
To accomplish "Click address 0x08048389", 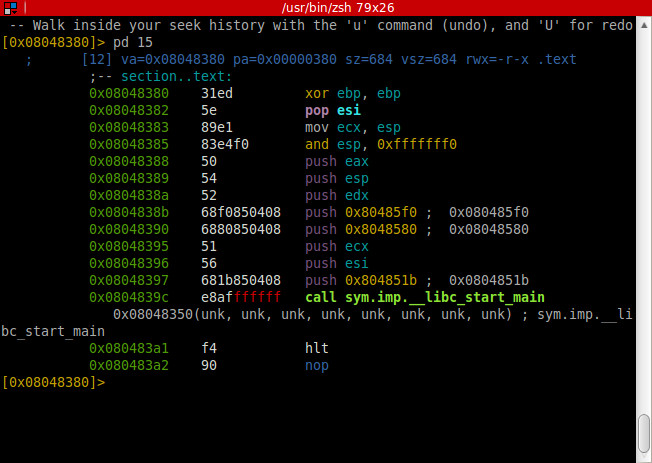I will pos(129,179).
